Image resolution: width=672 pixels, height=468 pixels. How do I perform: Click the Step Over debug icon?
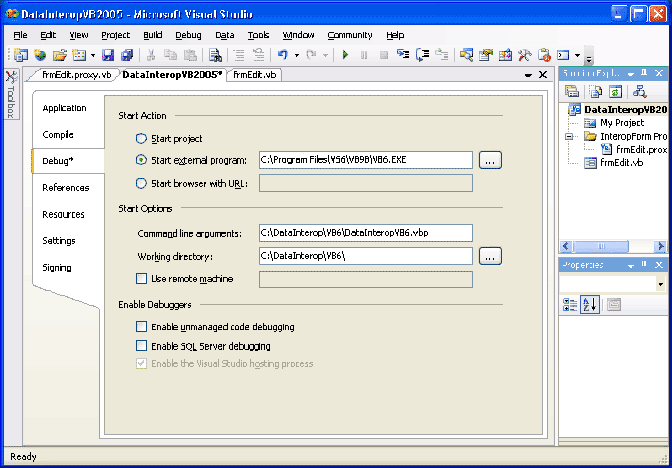pos(423,55)
